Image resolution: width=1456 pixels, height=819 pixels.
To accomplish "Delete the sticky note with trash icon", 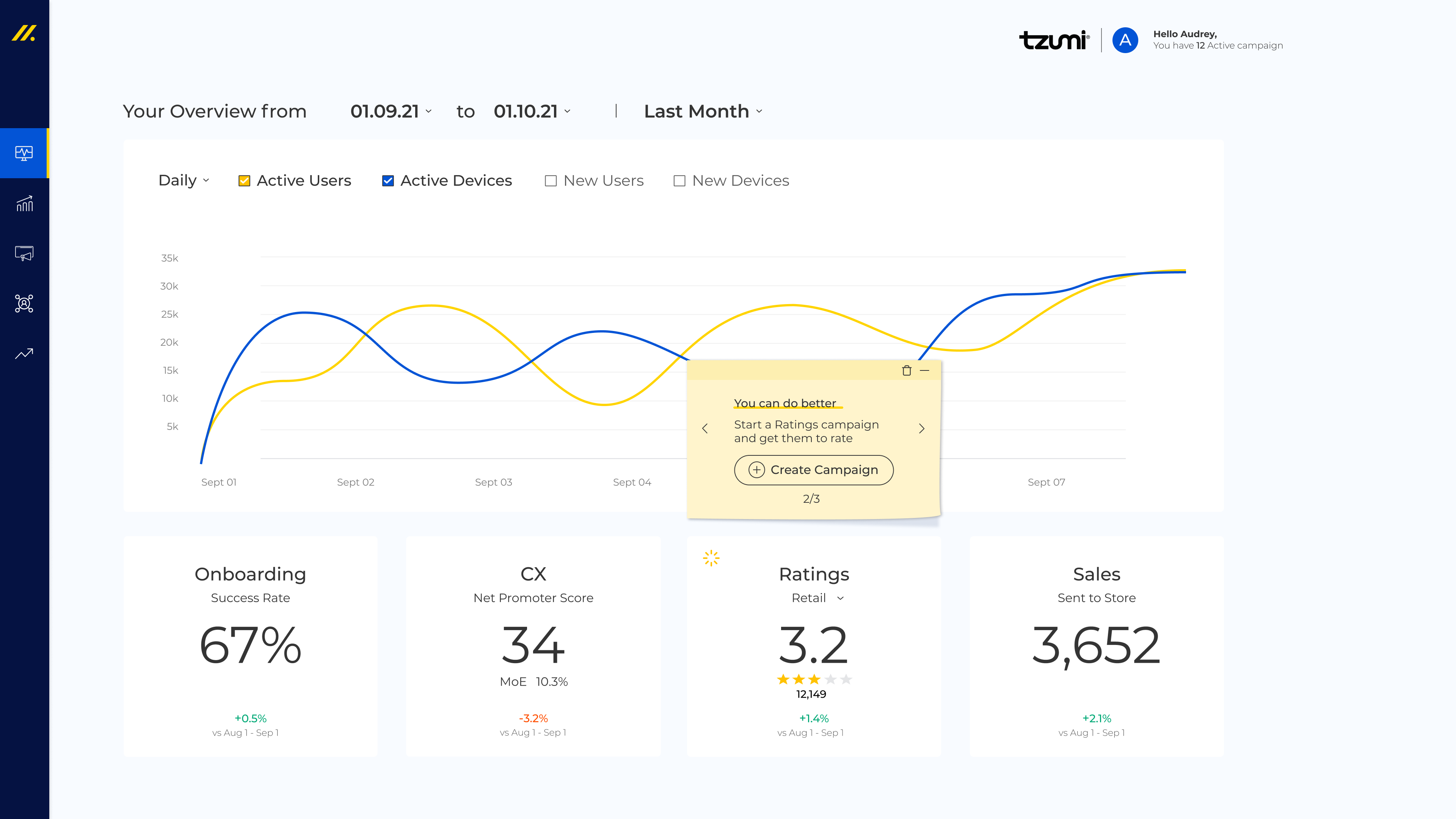I will (907, 371).
